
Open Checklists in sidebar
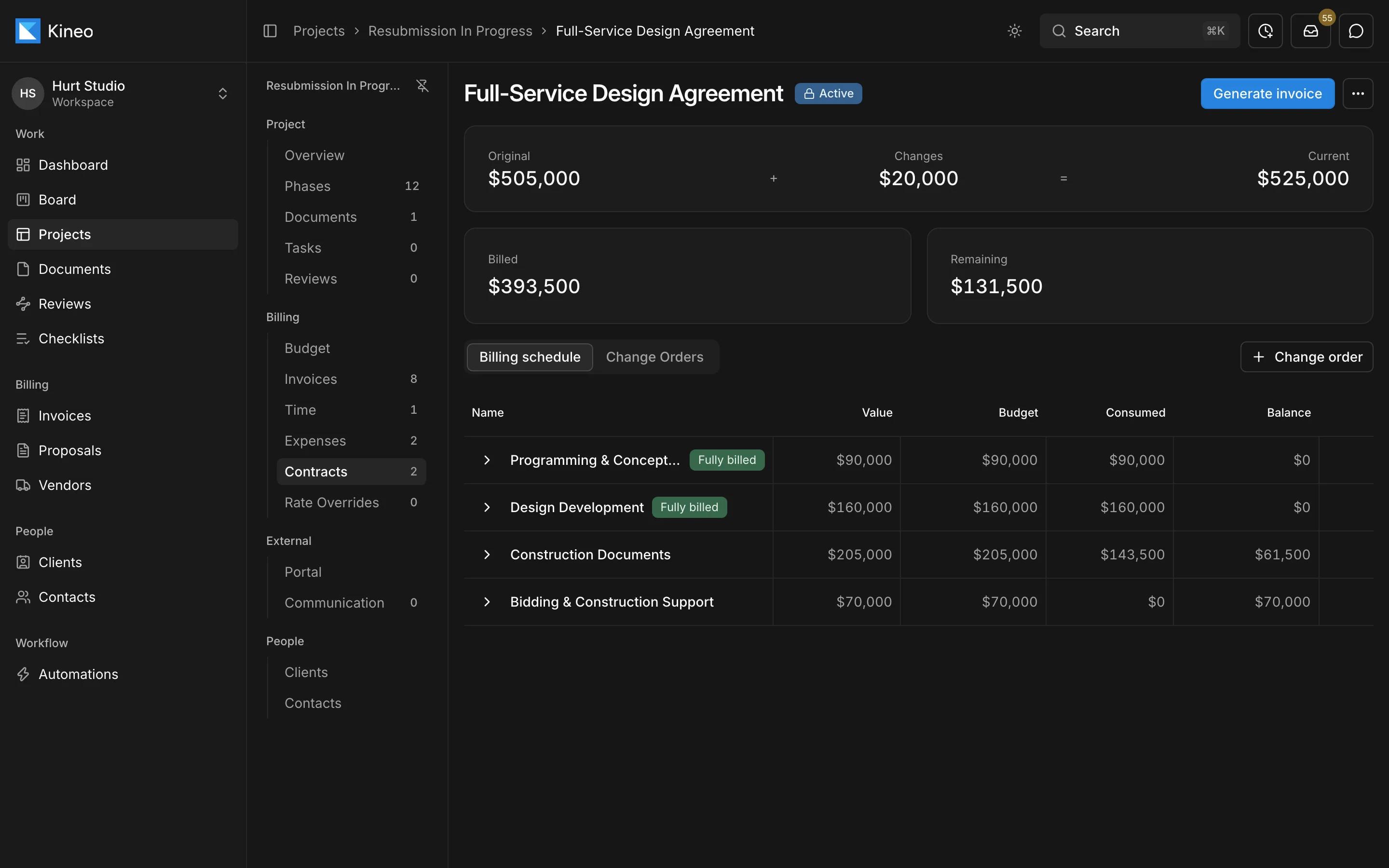(123, 339)
